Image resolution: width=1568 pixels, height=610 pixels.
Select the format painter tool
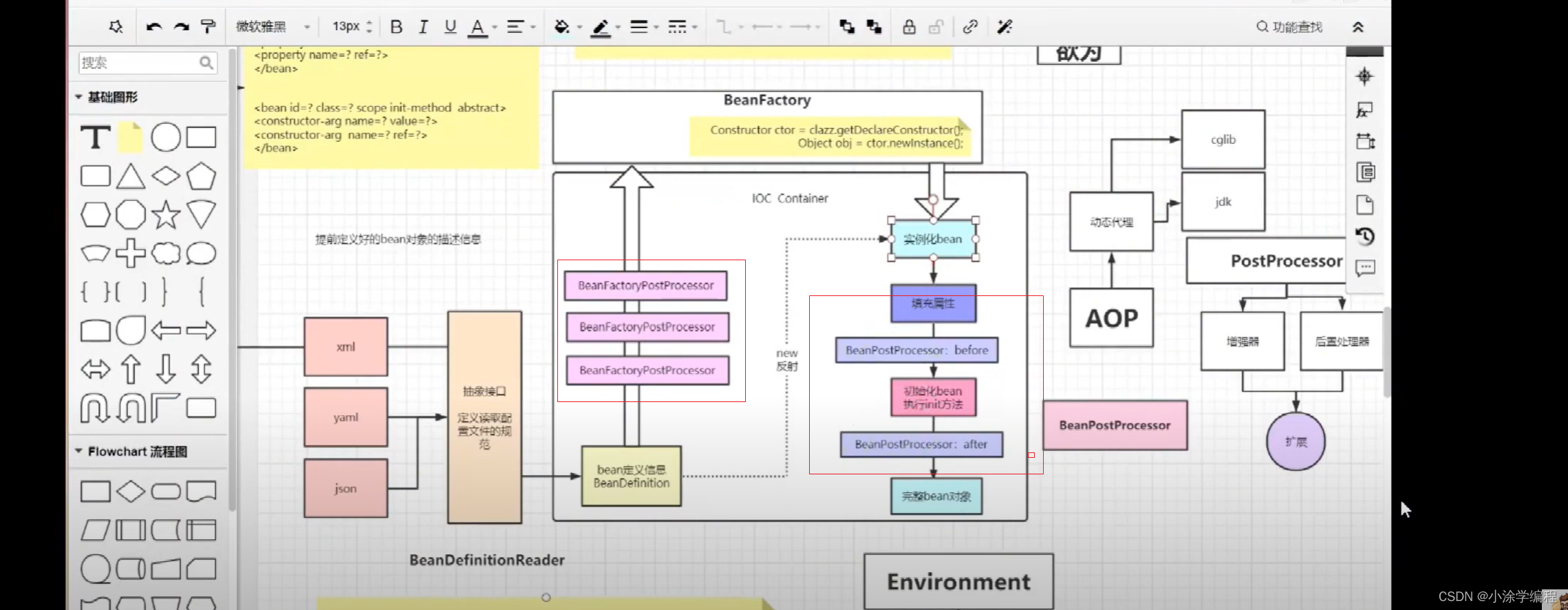[208, 26]
